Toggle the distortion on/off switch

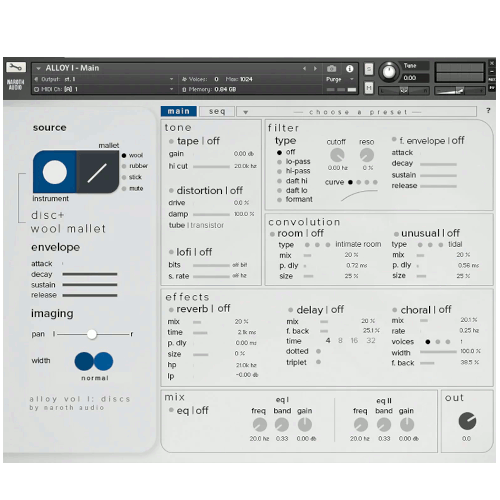(x=171, y=191)
